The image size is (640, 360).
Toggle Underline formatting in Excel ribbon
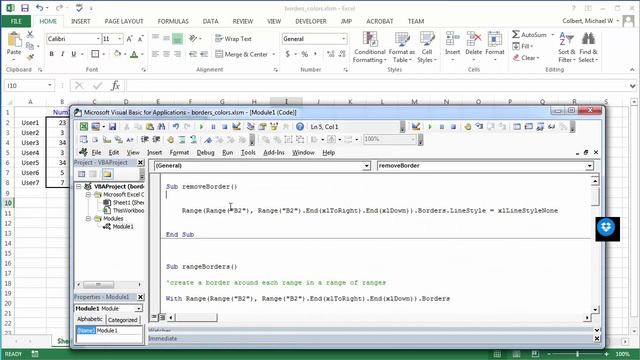point(73,54)
